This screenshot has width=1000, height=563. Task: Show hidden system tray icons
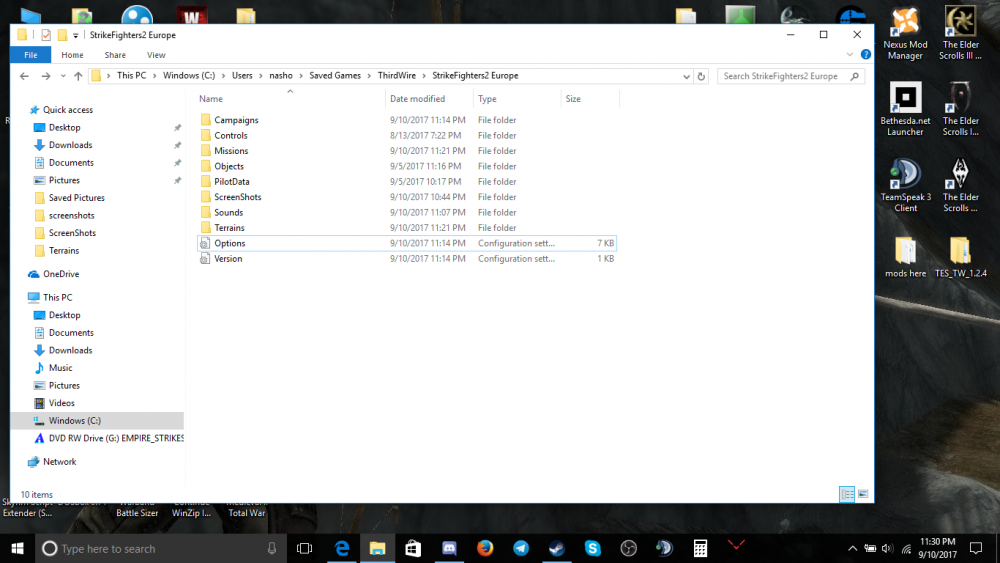(x=852, y=548)
